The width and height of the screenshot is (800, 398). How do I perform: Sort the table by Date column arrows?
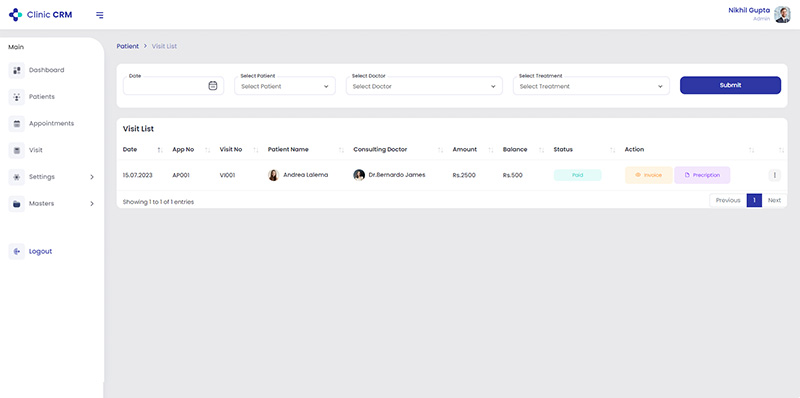tap(160, 150)
